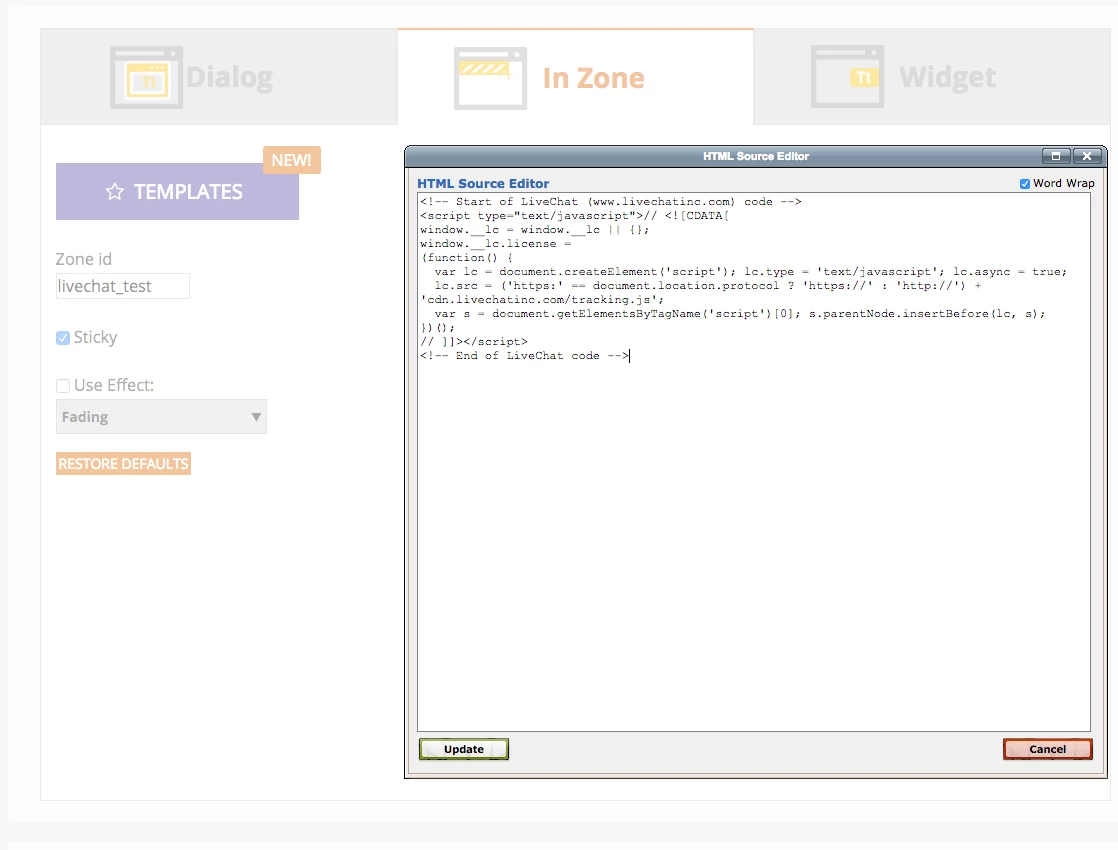Open the Fading effect dropdown
1118x850 pixels.
[161, 416]
